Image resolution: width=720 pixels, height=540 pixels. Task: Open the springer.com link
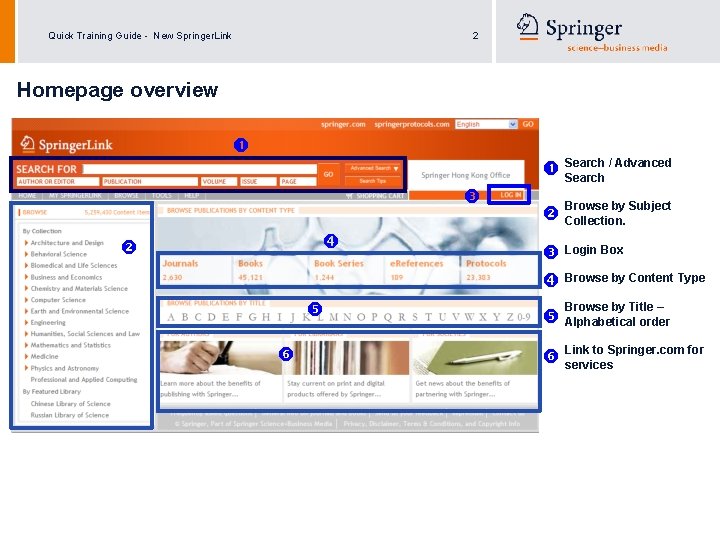pyautogui.click(x=343, y=124)
